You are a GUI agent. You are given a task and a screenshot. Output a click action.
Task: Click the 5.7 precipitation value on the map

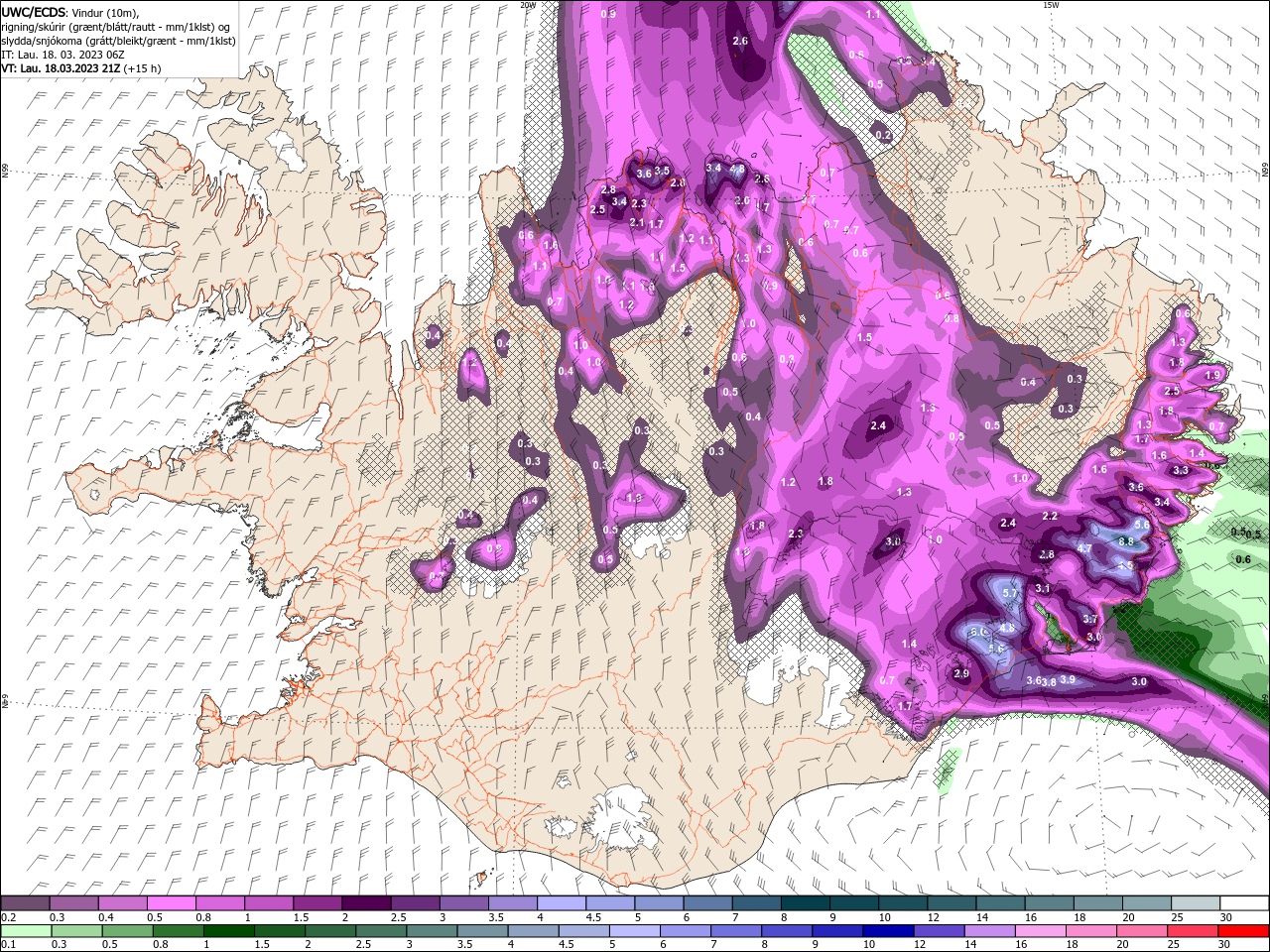[x=1011, y=593]
